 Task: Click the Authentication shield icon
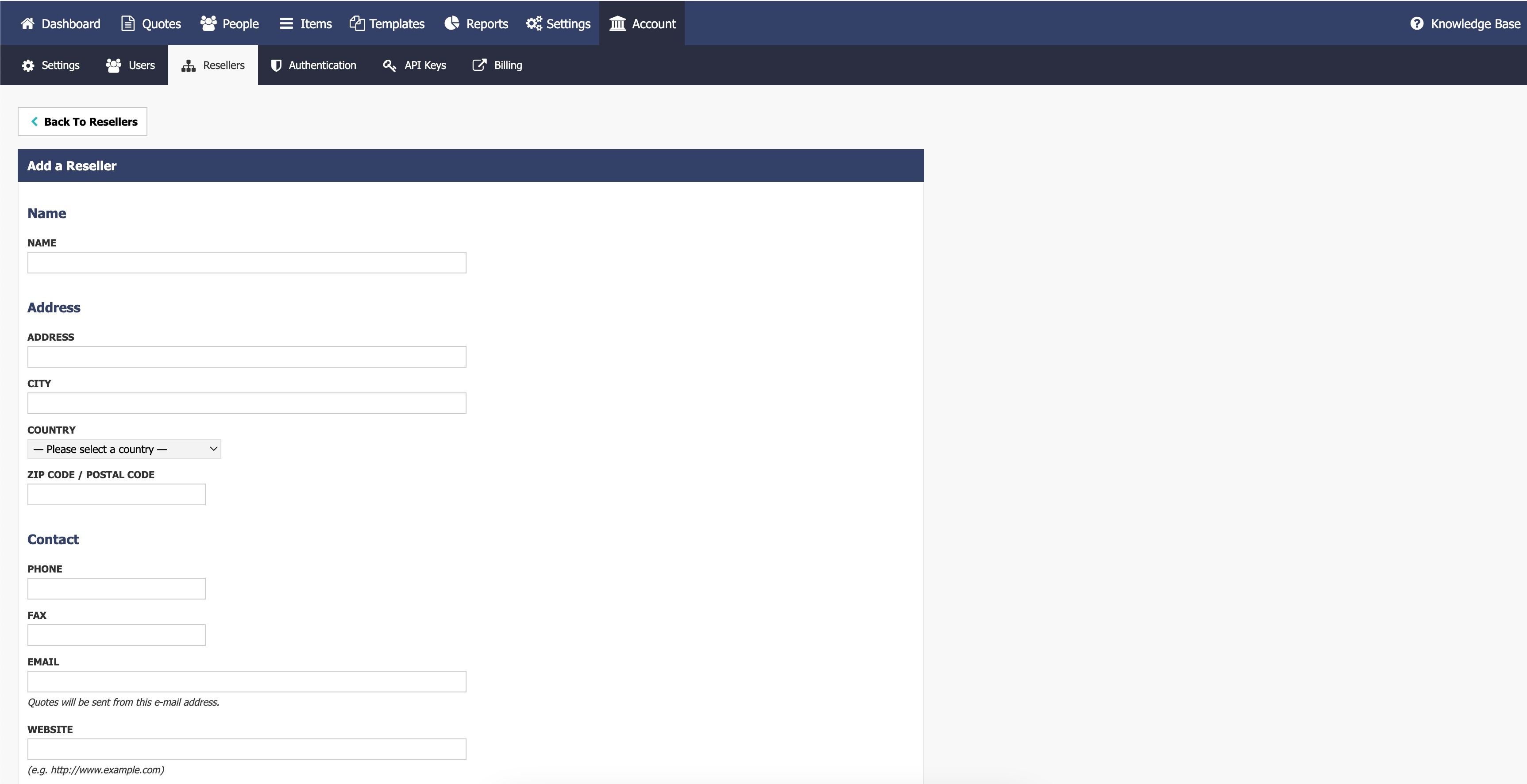tap(276, 65)
